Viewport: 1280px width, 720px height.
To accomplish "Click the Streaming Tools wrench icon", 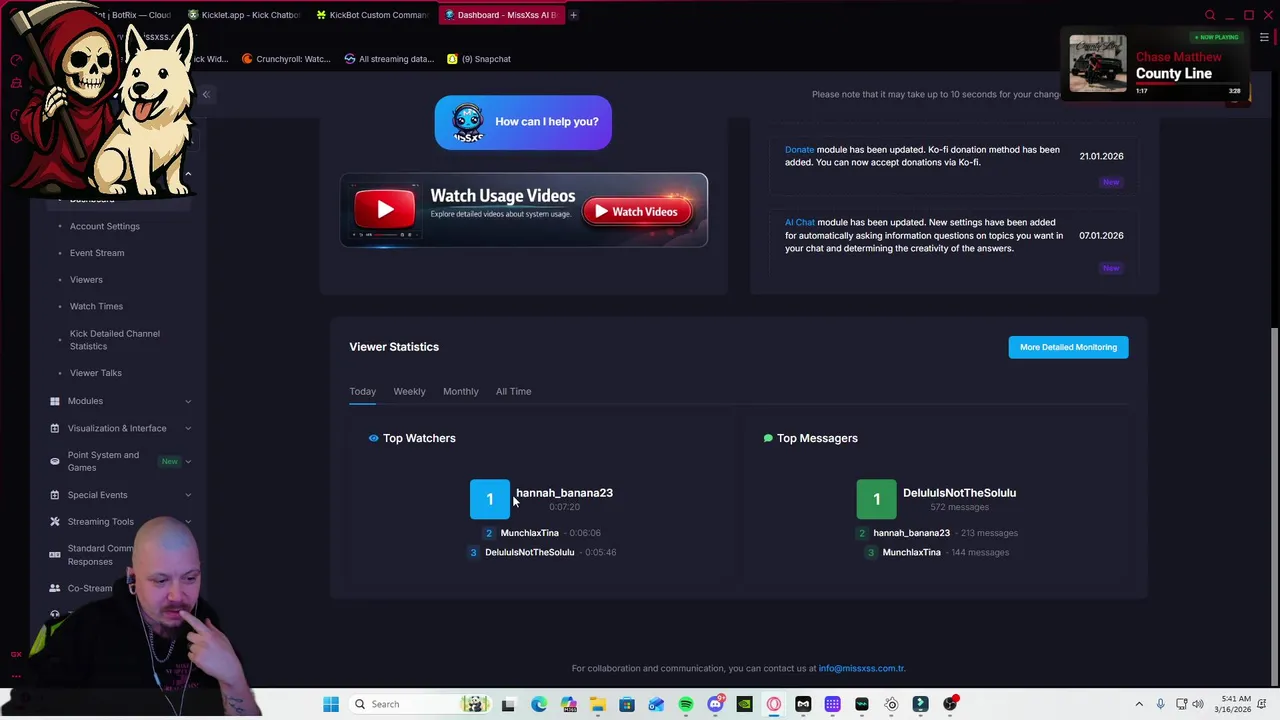I will (55, 521).
